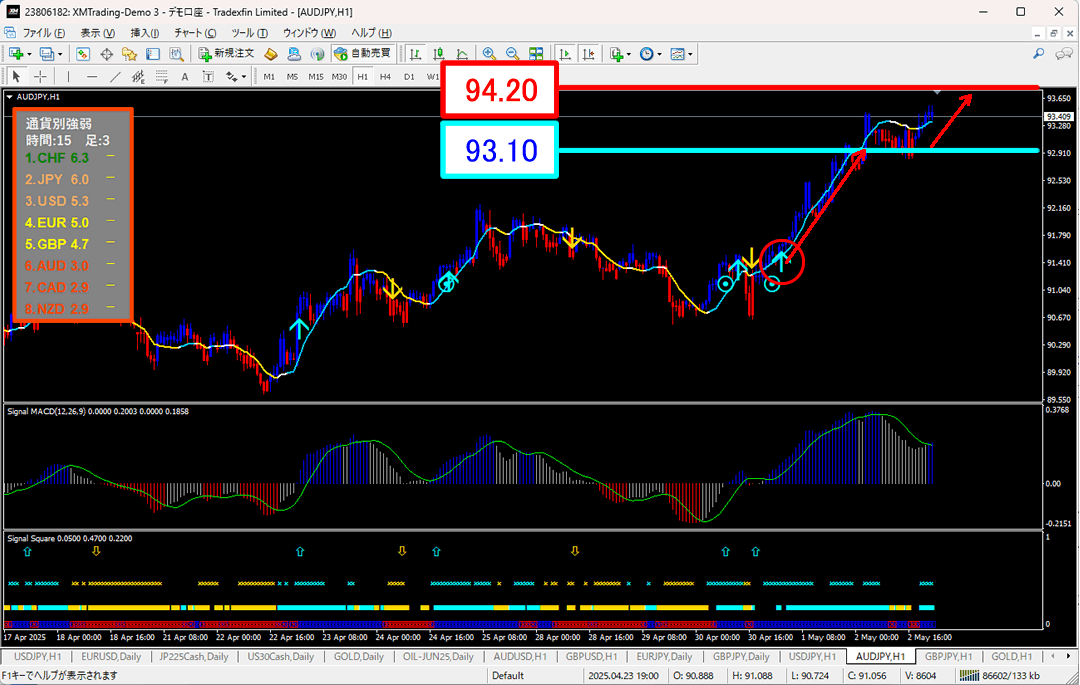Select the horizontal line drawing tool
The image size is (1080, 685).
[x=92, y=76]
